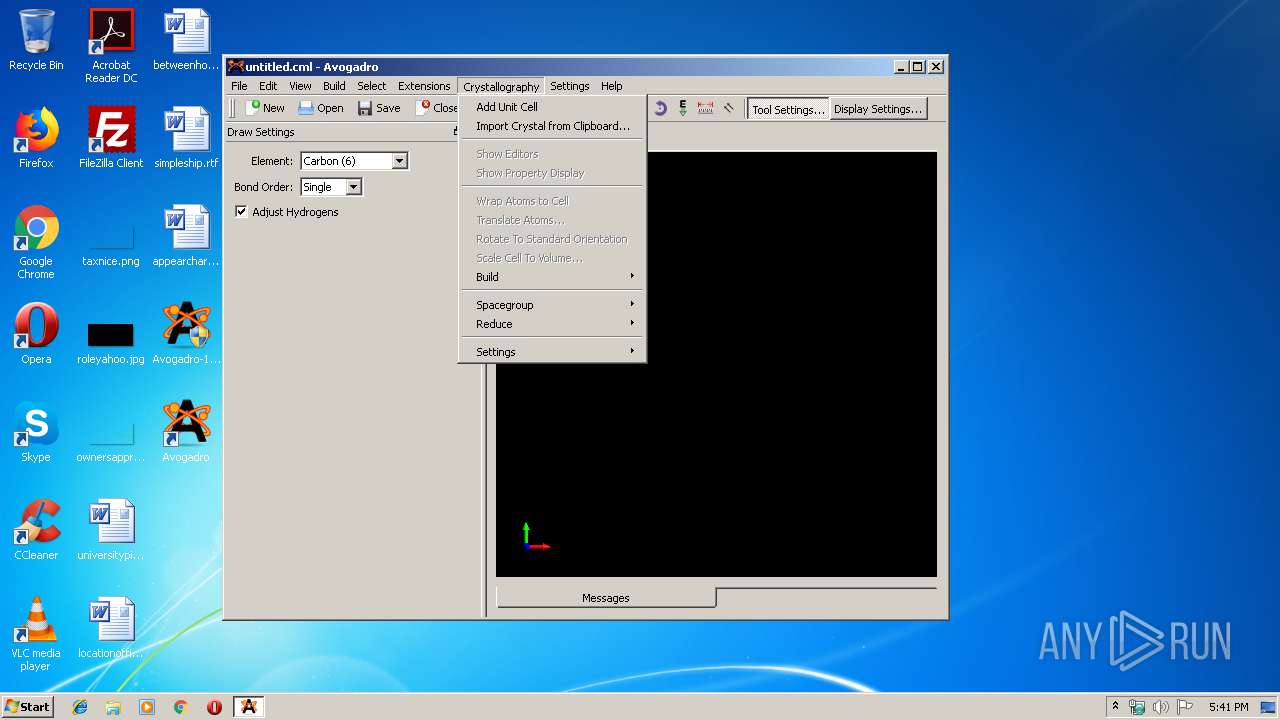Show hidden system tray icons
The height and width of the screenshot is (720, 1280).
[x=1115, y=707]
